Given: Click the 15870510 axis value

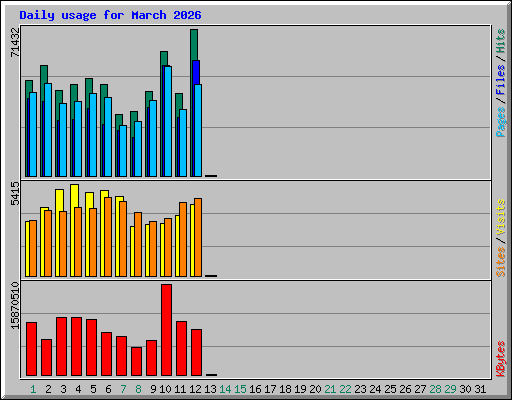Looking at the screenshot, I should tap(15, 306).
